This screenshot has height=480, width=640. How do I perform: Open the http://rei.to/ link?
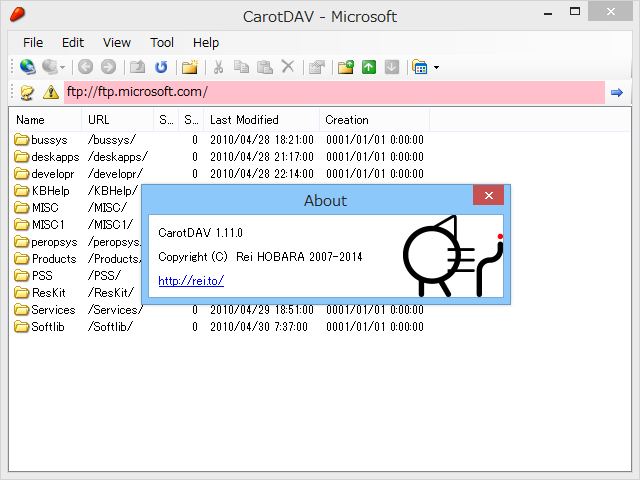191,281
